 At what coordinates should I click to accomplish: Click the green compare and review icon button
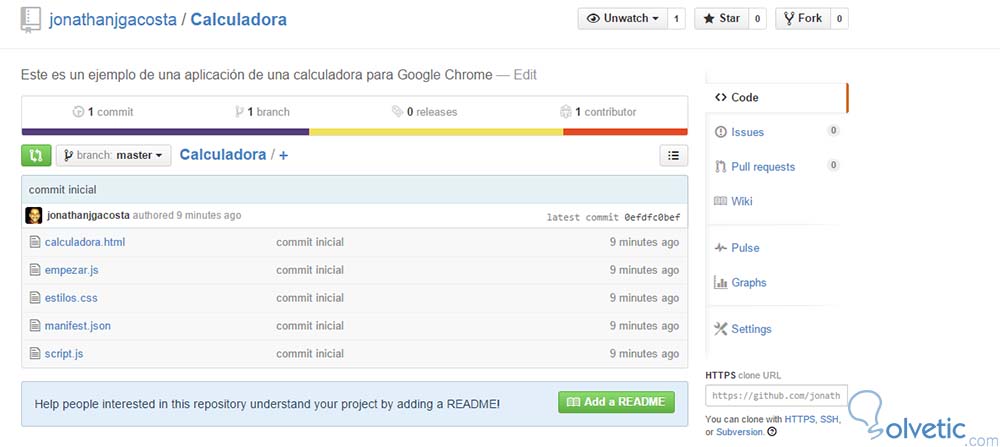tap(36, 155)
